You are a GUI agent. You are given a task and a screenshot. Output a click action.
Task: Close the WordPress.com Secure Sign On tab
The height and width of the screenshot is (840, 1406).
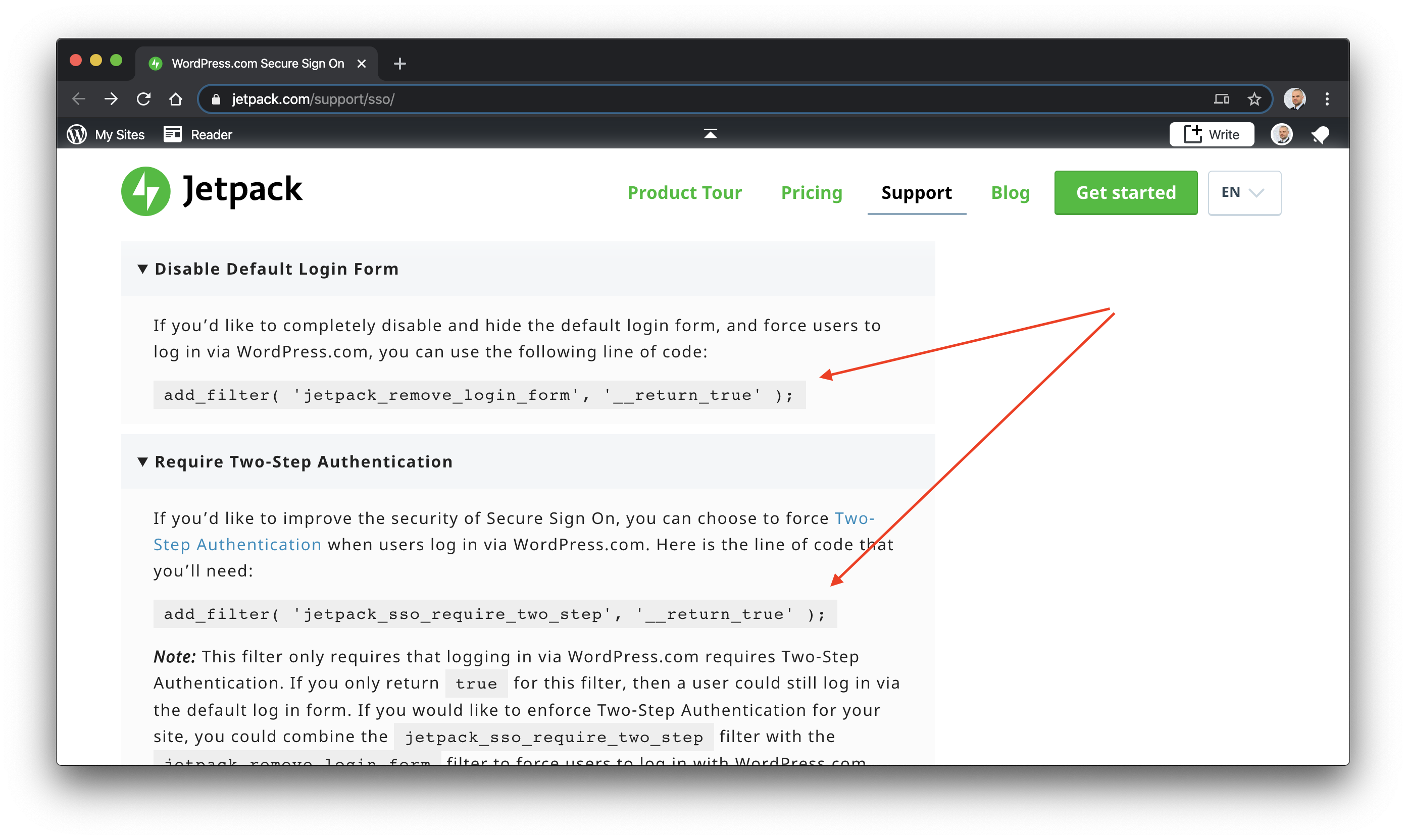point(361,64)
